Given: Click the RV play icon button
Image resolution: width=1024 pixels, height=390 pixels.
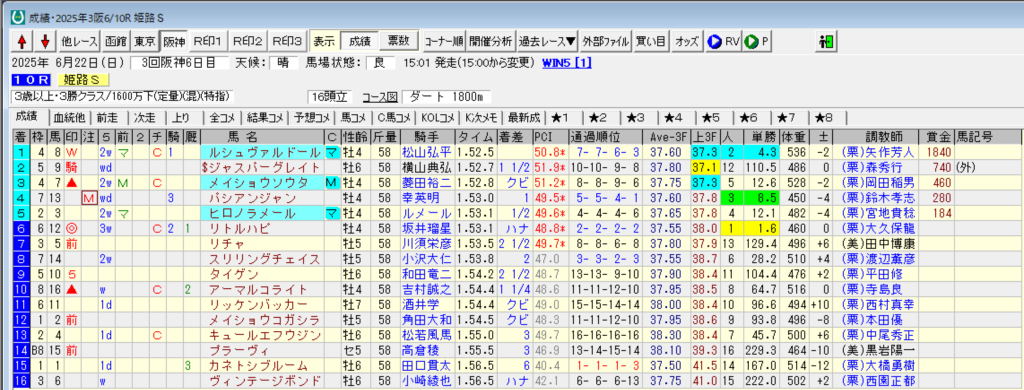Looking at the screenshot, I should 723,41.
